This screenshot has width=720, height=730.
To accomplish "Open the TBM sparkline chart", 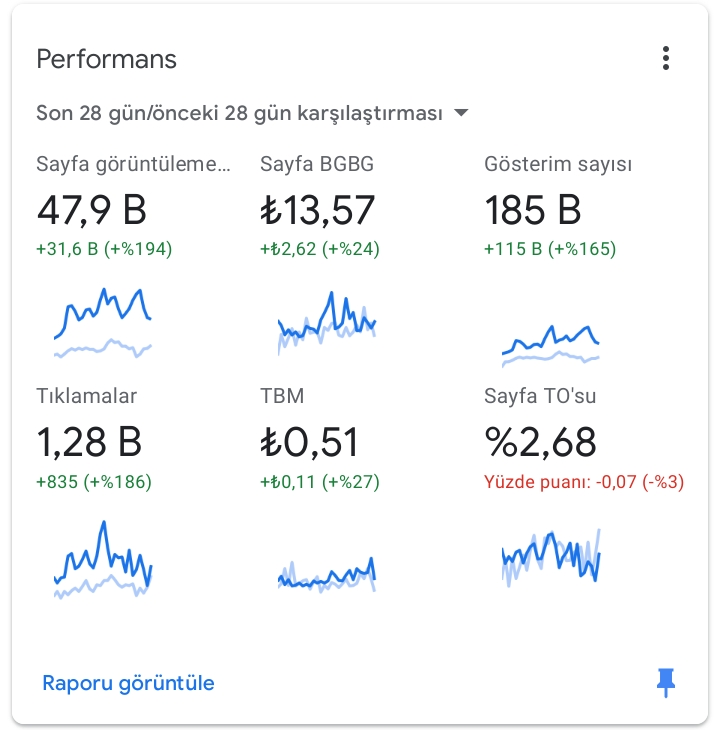I will click(327, 575).
